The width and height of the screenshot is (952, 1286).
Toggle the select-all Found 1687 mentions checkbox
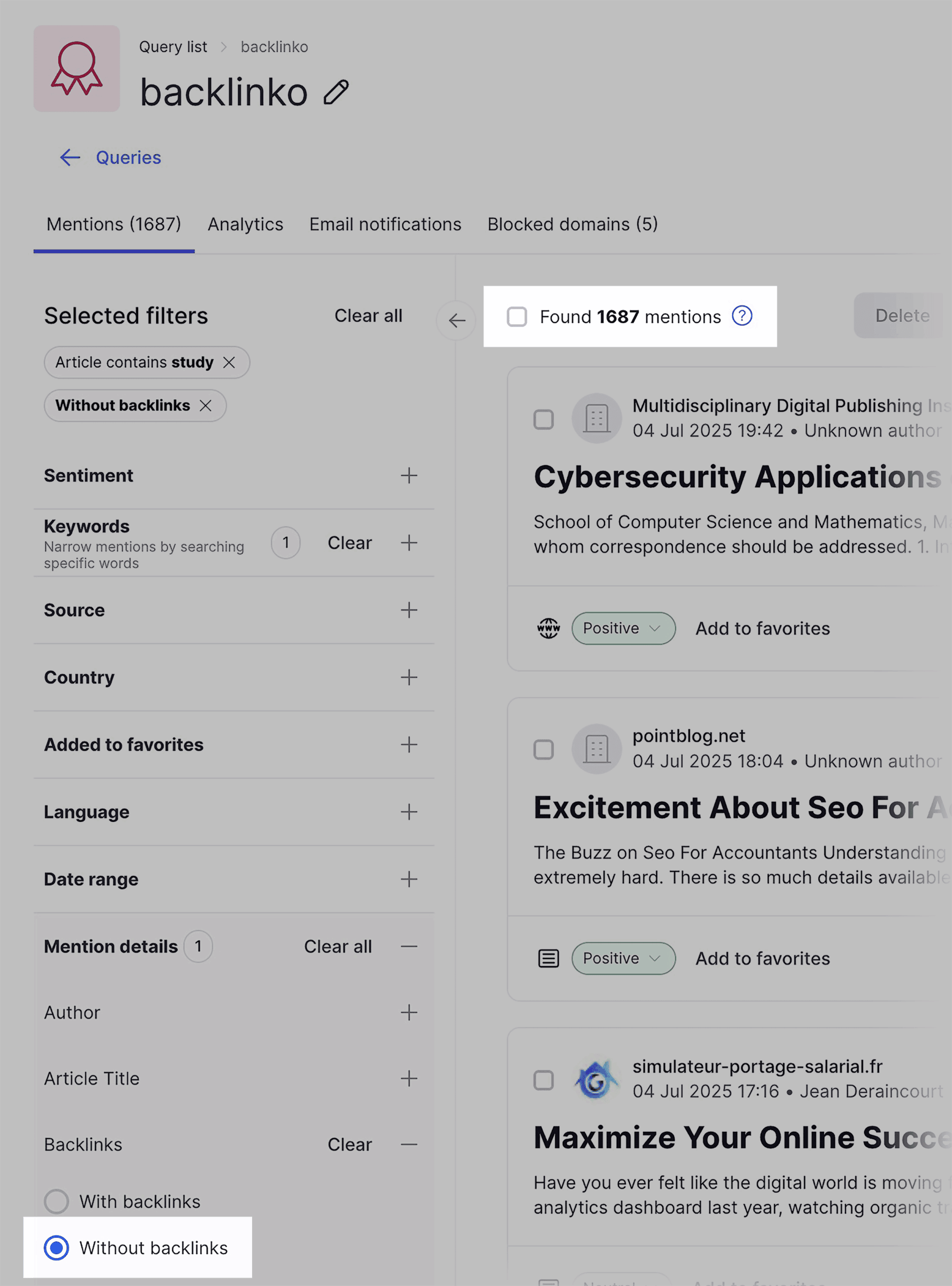[517, 316]
